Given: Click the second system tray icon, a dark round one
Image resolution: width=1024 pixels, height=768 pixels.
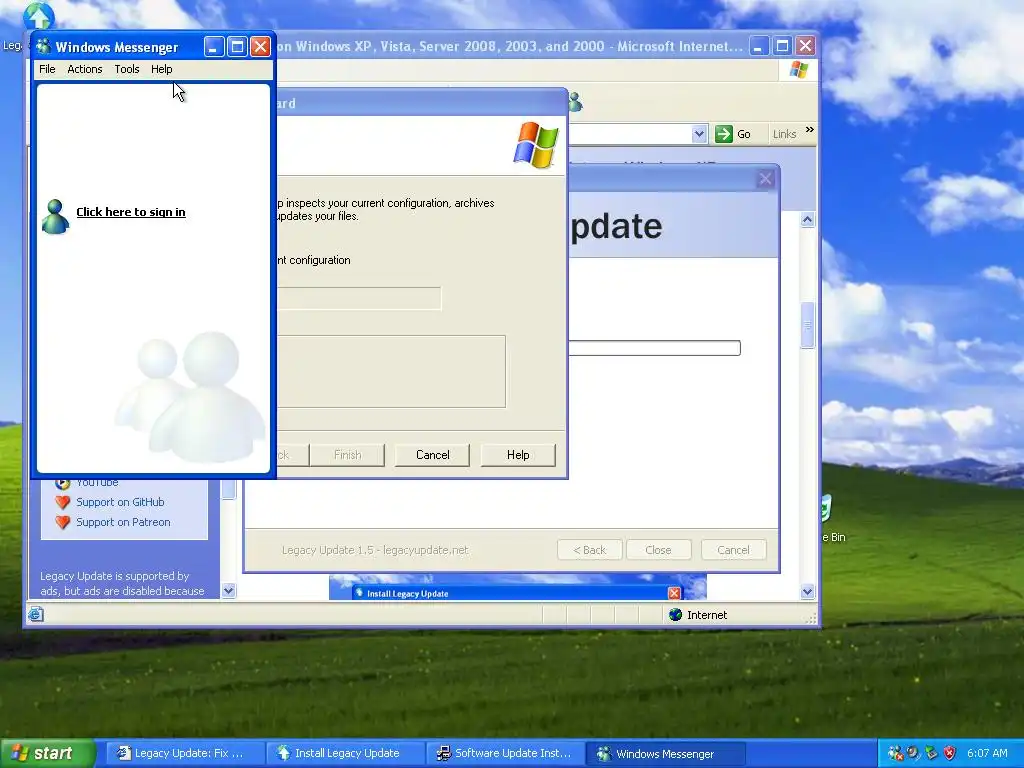Looking at the screenshot, I should 914,754.
